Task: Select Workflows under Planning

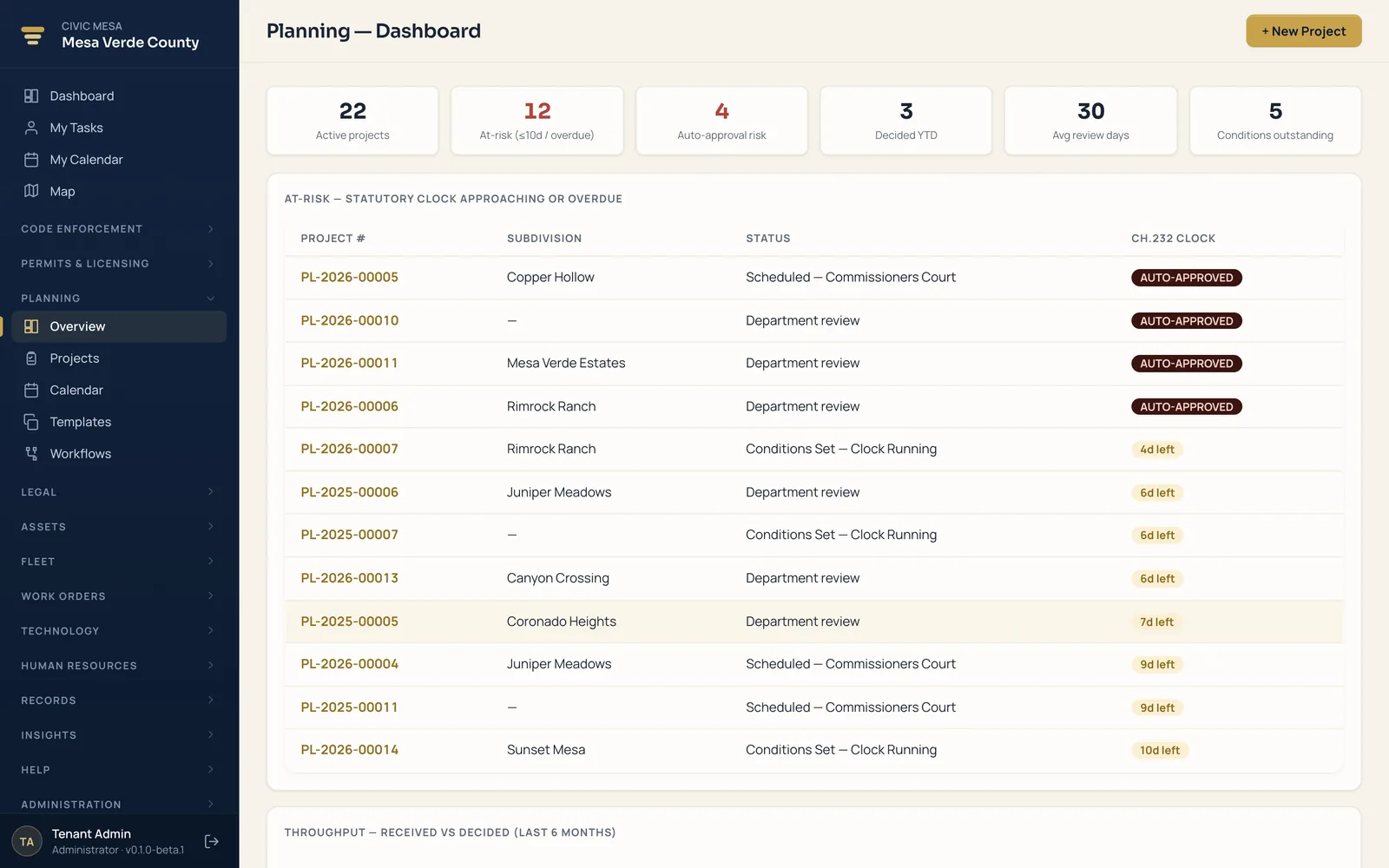Action: click(119, 454)
